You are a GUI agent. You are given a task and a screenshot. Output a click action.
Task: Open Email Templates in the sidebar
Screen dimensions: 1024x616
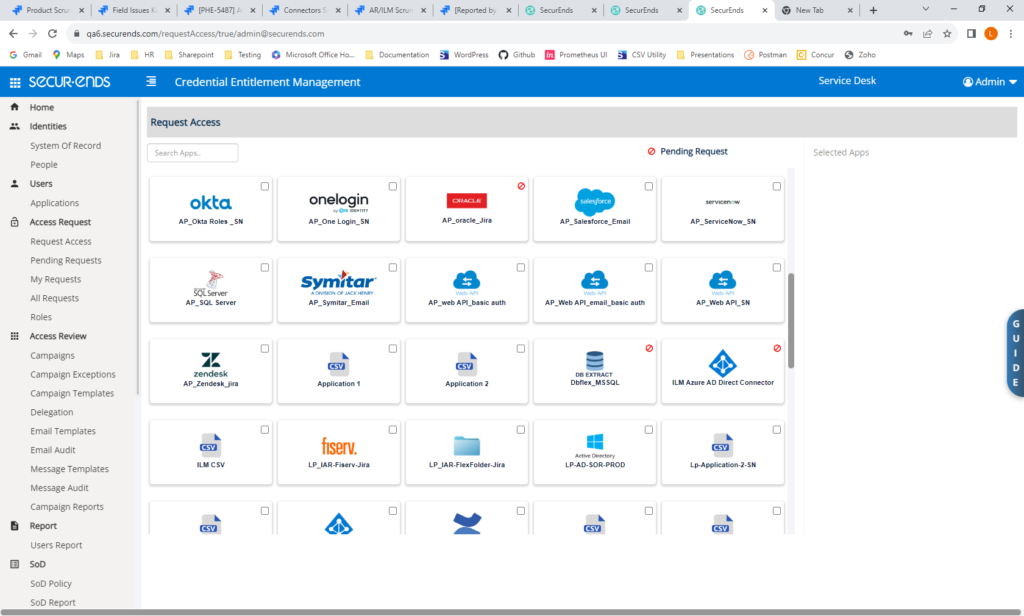point(63,431)
